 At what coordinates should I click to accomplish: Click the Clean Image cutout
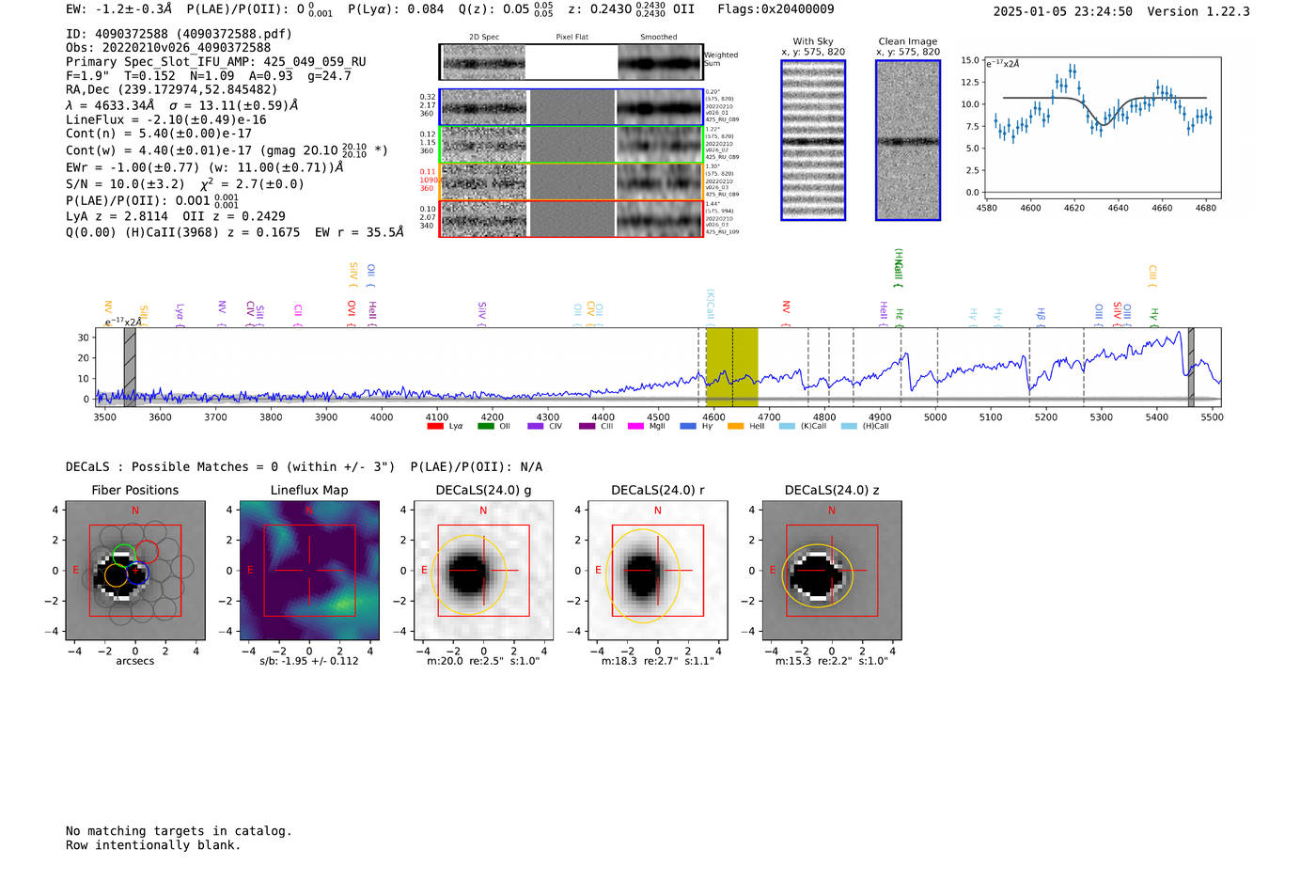(908, 140)
